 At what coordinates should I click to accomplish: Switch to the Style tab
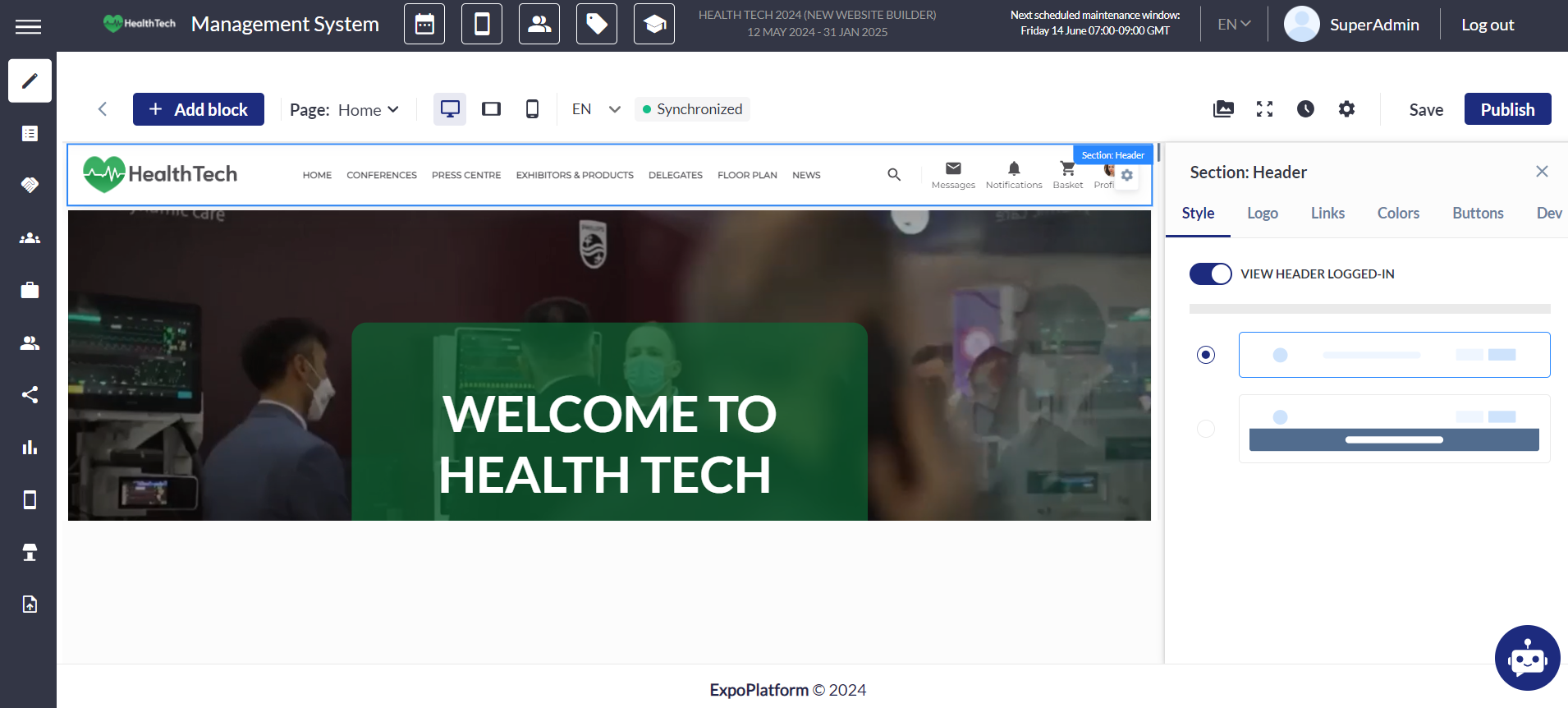1198,214
